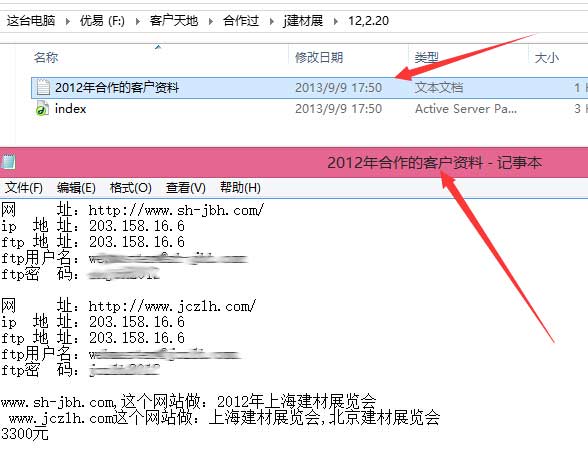Go to 这台电脑 in address bar
This screenshot has height=476, width=588.
coord(31,21)
